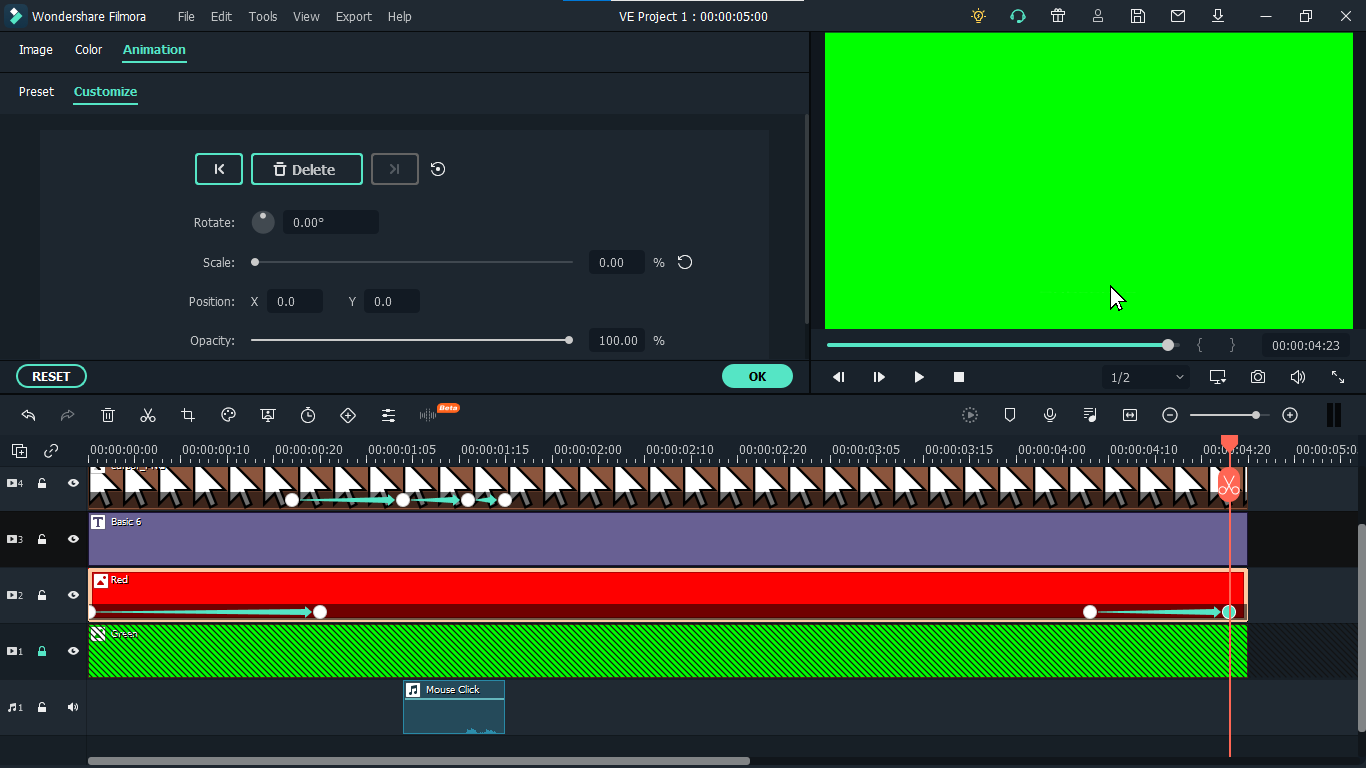Hide video track 2 with eye icon
The image size is (1366, 768).
click(73, 595)
